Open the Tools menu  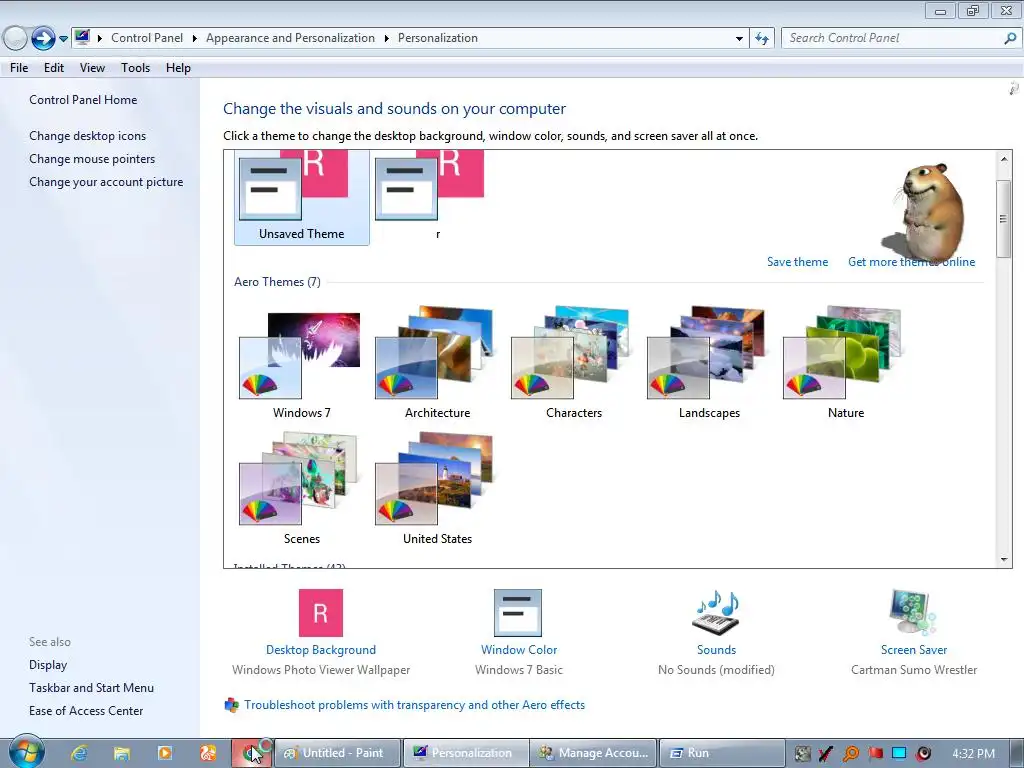coord(135,68)
